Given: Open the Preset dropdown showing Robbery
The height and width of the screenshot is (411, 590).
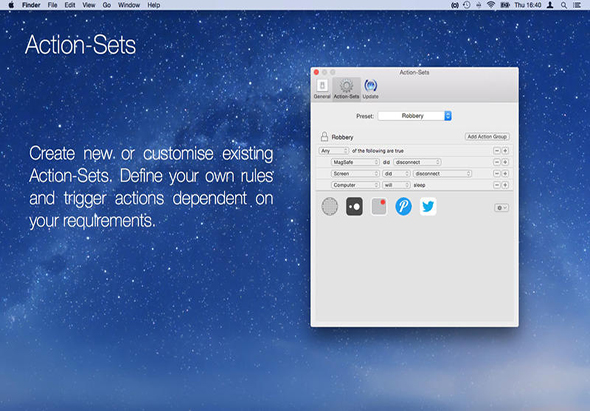Looking at the screenshot, I should [415, 116].
